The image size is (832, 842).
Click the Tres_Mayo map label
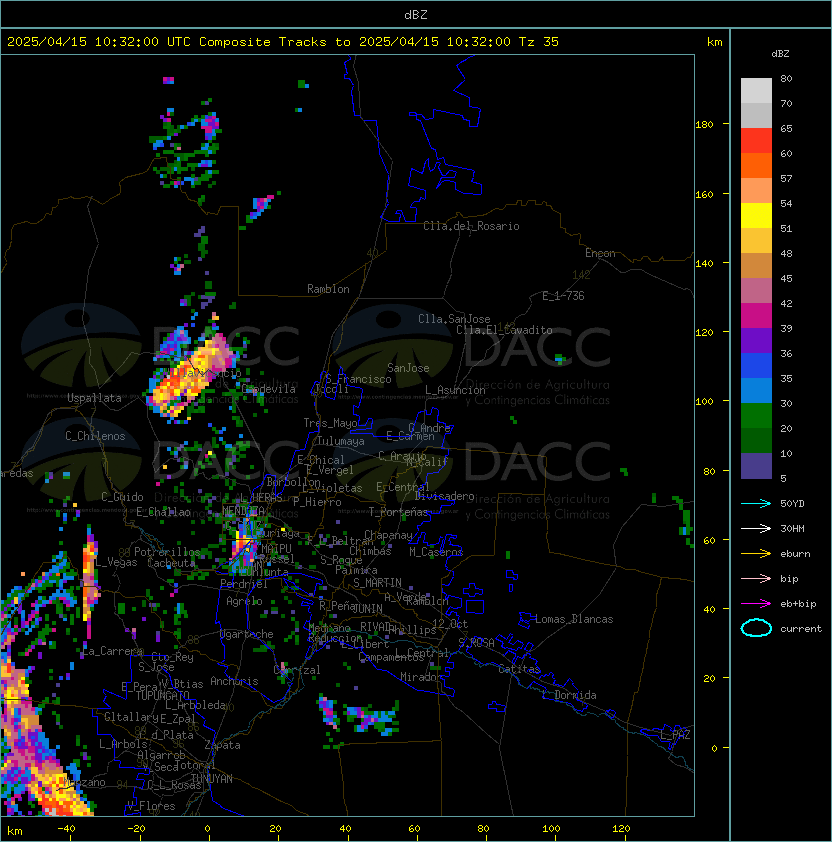click(x=330, y=423)
